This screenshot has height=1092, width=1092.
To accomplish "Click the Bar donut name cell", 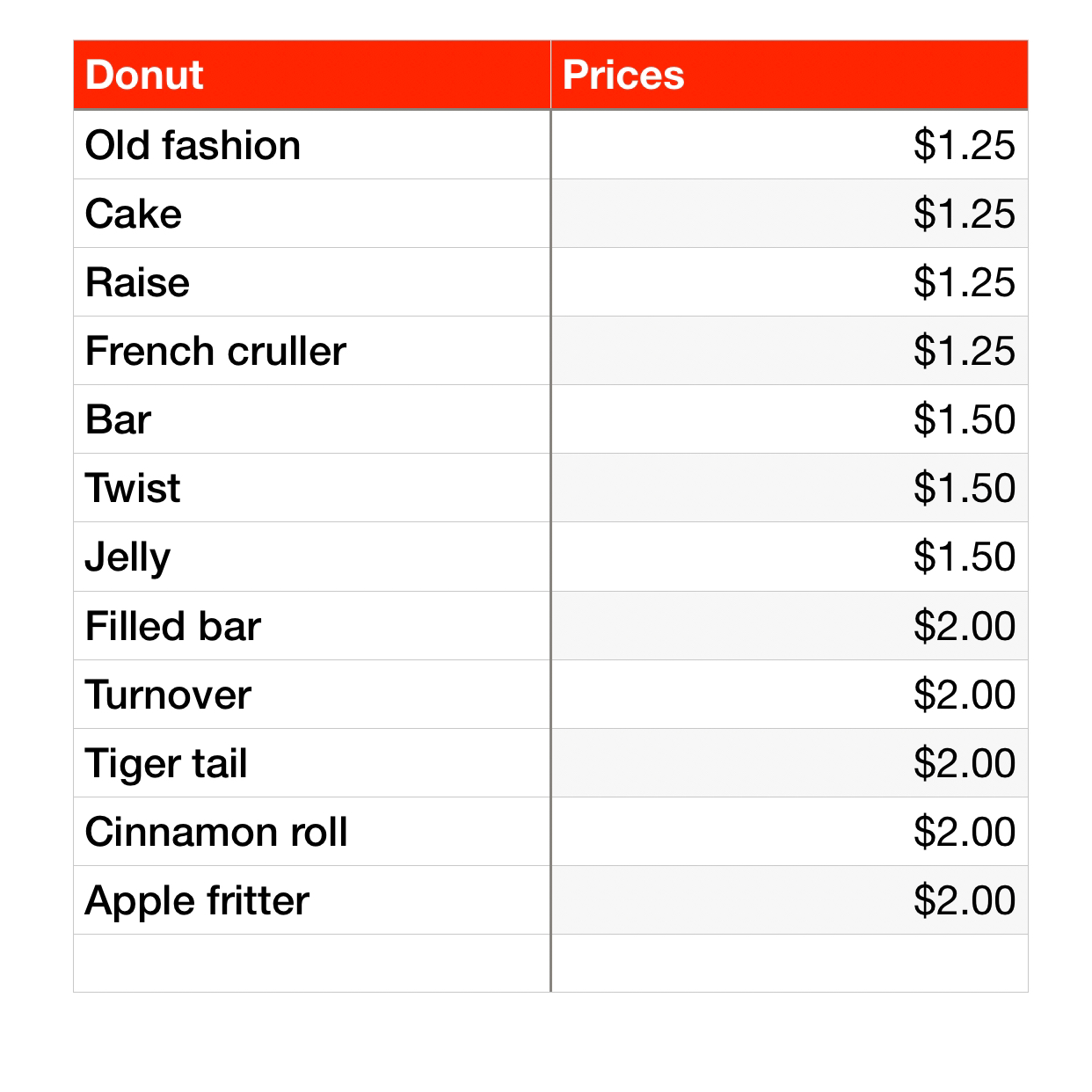I will pyautogui.click(x=312, y=419).
